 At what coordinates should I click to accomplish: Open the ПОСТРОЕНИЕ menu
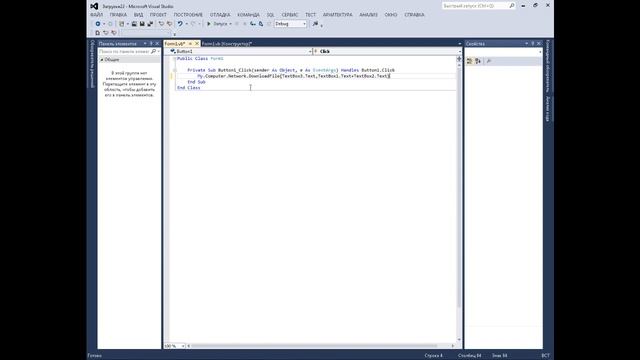click(188, 15)
